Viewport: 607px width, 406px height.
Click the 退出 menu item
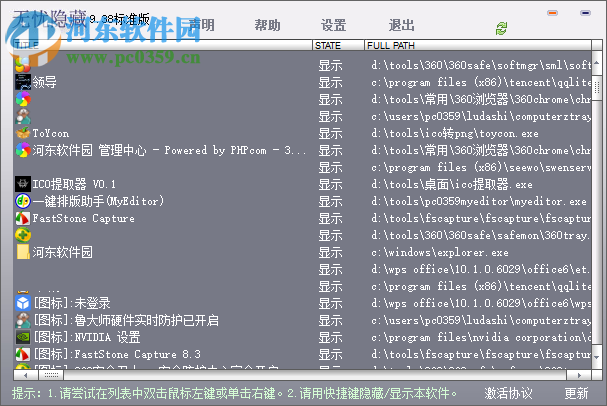[x=401, y=26]
